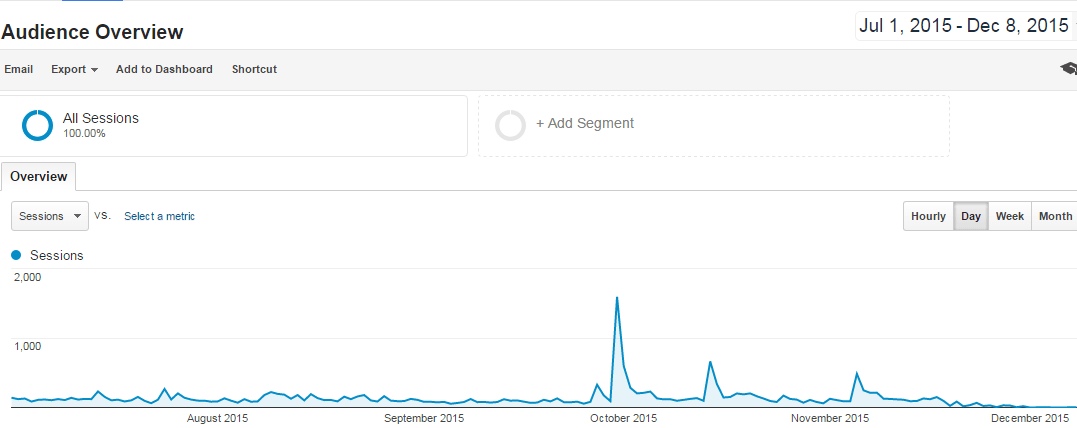The image size is (1077, 428).
Task: Switch chart granularity to Week
Action: (1010, 216)
